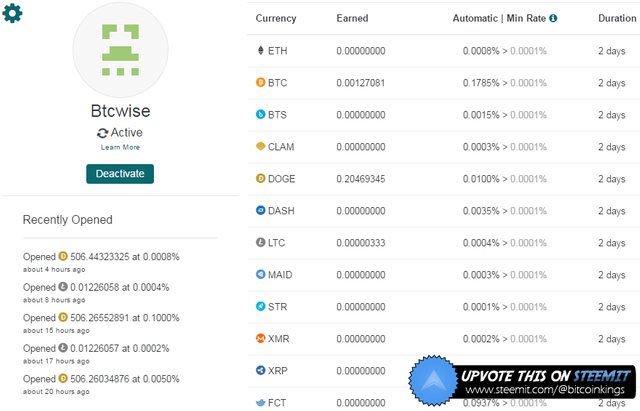This screenshot has height=411, width=640.
Task: Click the Doge icon in 506.26034876 entry
Action: [x=63, y=378]
